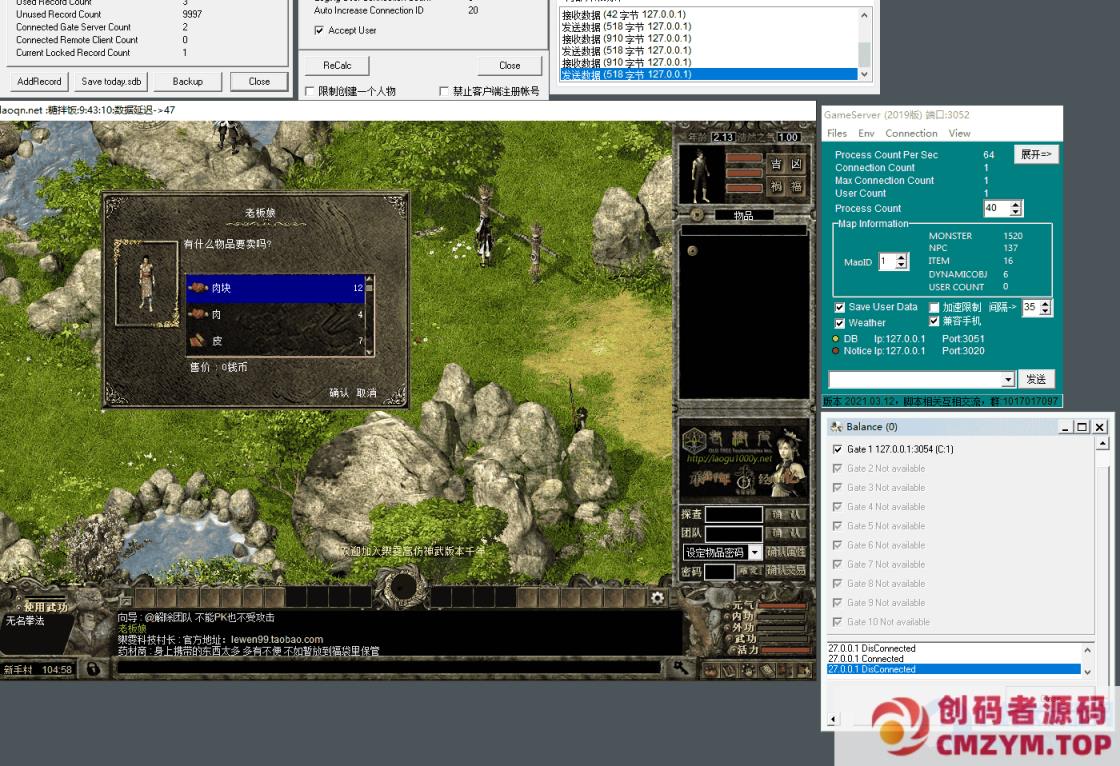This screenshot has height=766, width=1120.
Task: Open the Env menu
Action: [866, 133]
